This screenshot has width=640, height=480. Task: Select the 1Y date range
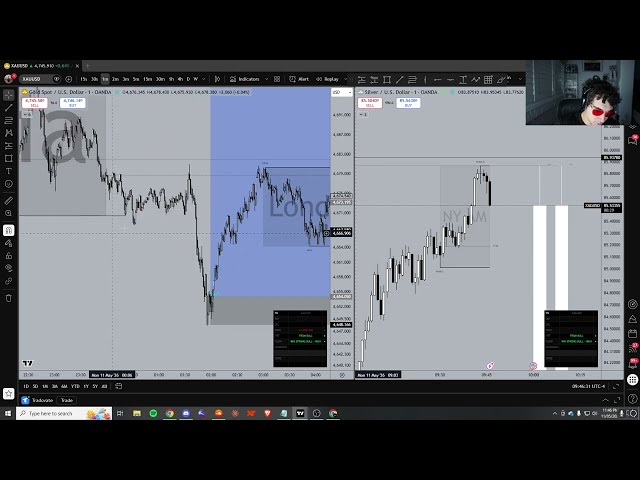[x=86, y=386]
